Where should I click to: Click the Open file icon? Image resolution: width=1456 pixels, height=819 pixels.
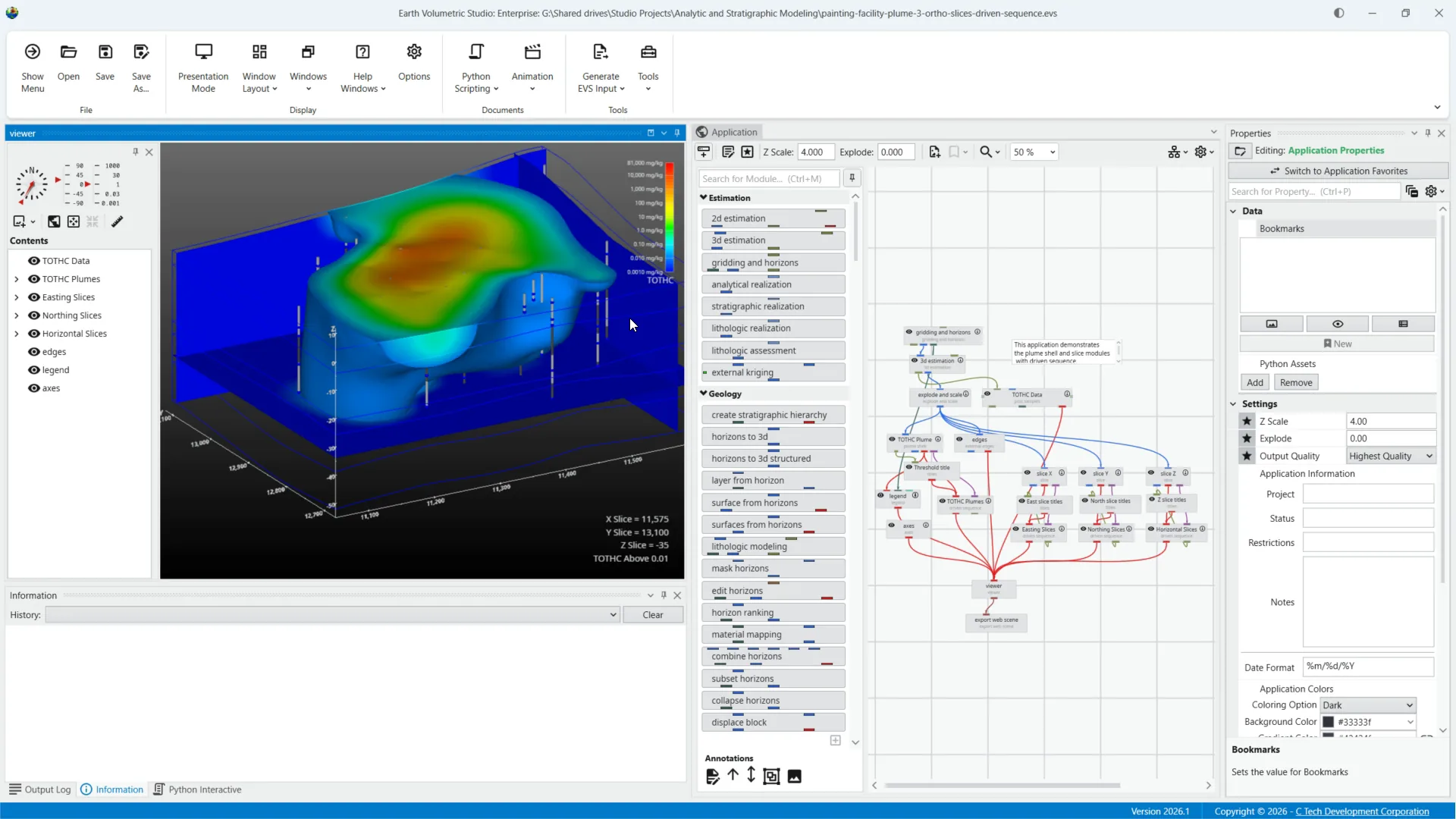click(x=68, y=52)
